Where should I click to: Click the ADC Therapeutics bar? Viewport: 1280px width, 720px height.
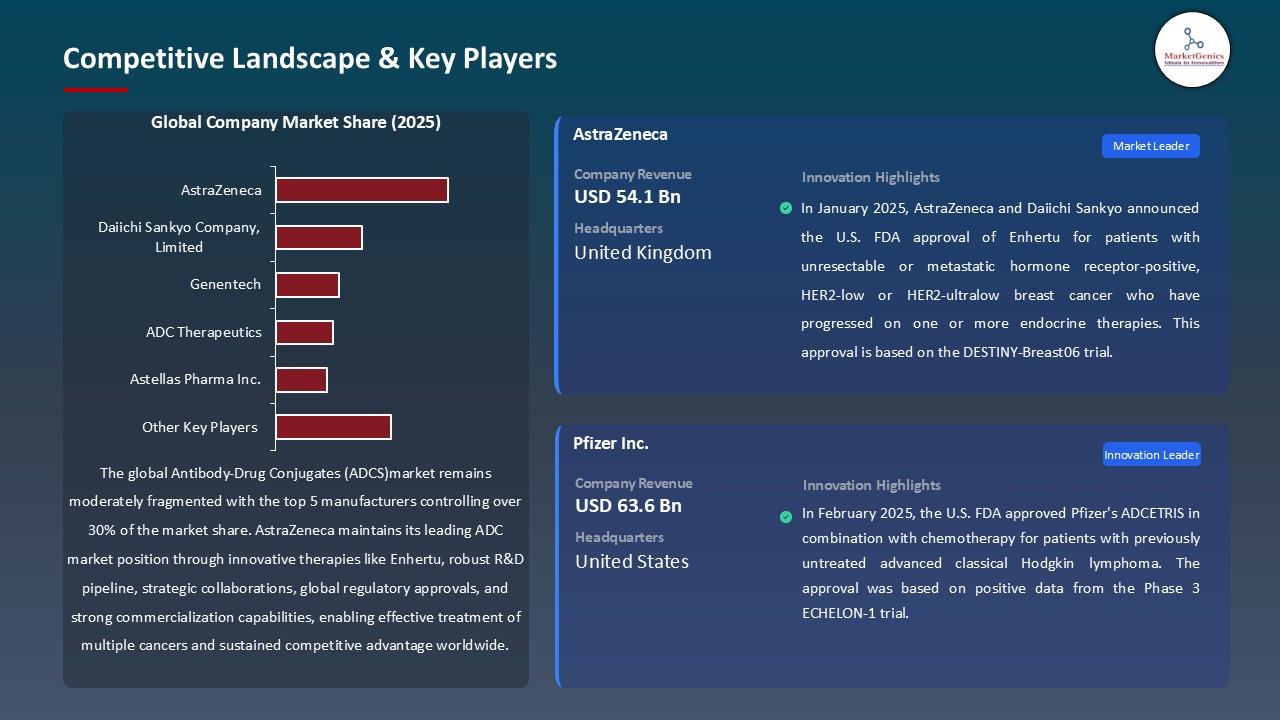pyautogui.click(x=304, y=332)
